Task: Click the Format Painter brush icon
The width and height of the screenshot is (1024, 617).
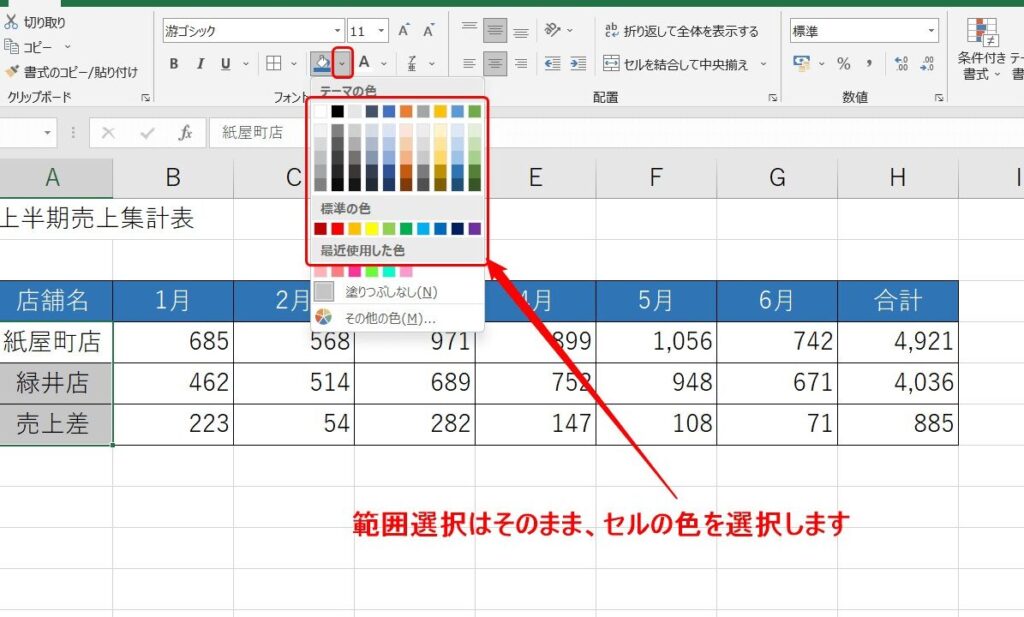Action: coord(12,72)
